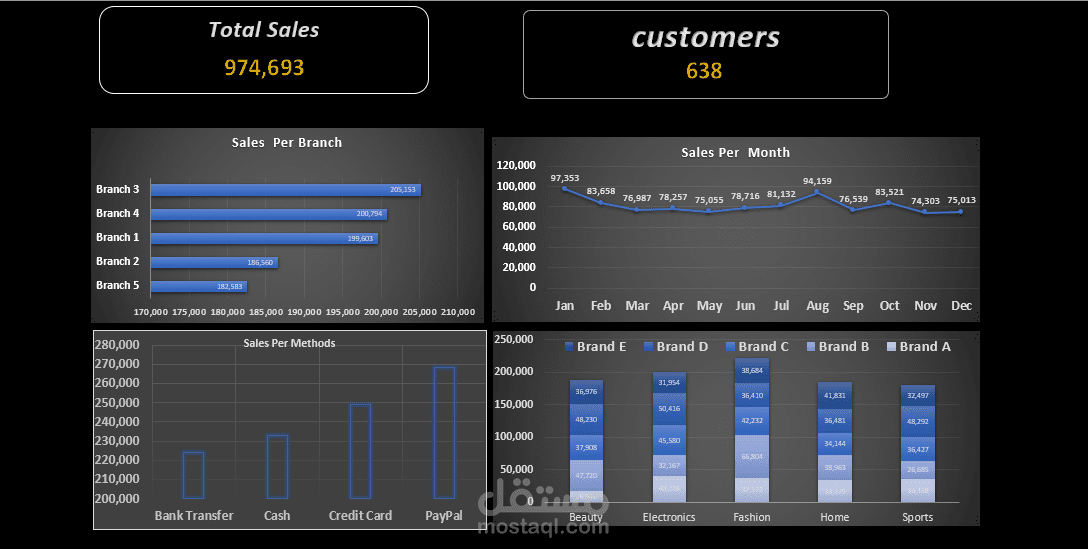Click the Branch 3 axis label

[x=117, y=189]
